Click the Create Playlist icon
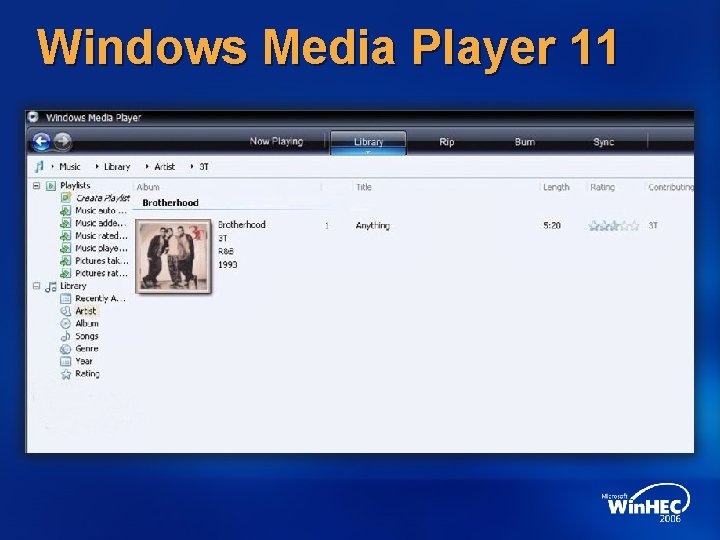Screen dimensions: 720x540 click(x=66, y=198)
